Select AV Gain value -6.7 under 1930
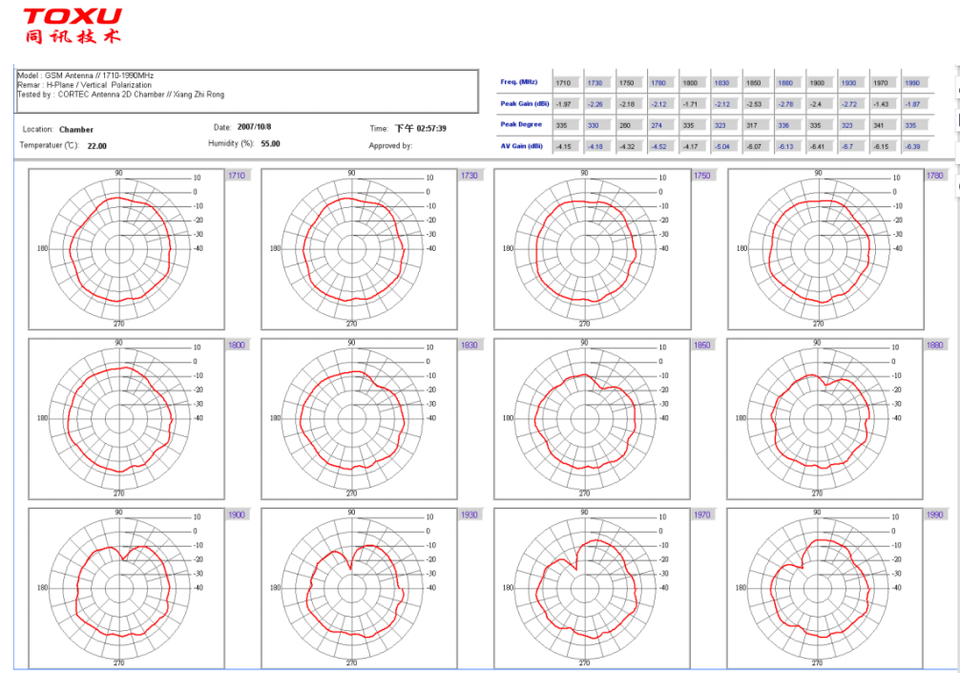Screen dimensions: 960x673 point(853,146)
